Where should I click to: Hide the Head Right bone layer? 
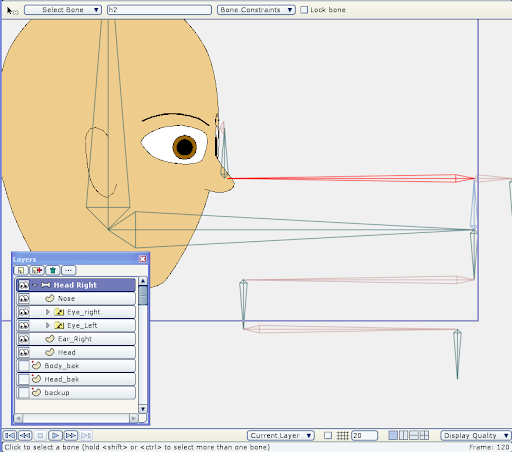pyautogui.click(x=24, y=285)
